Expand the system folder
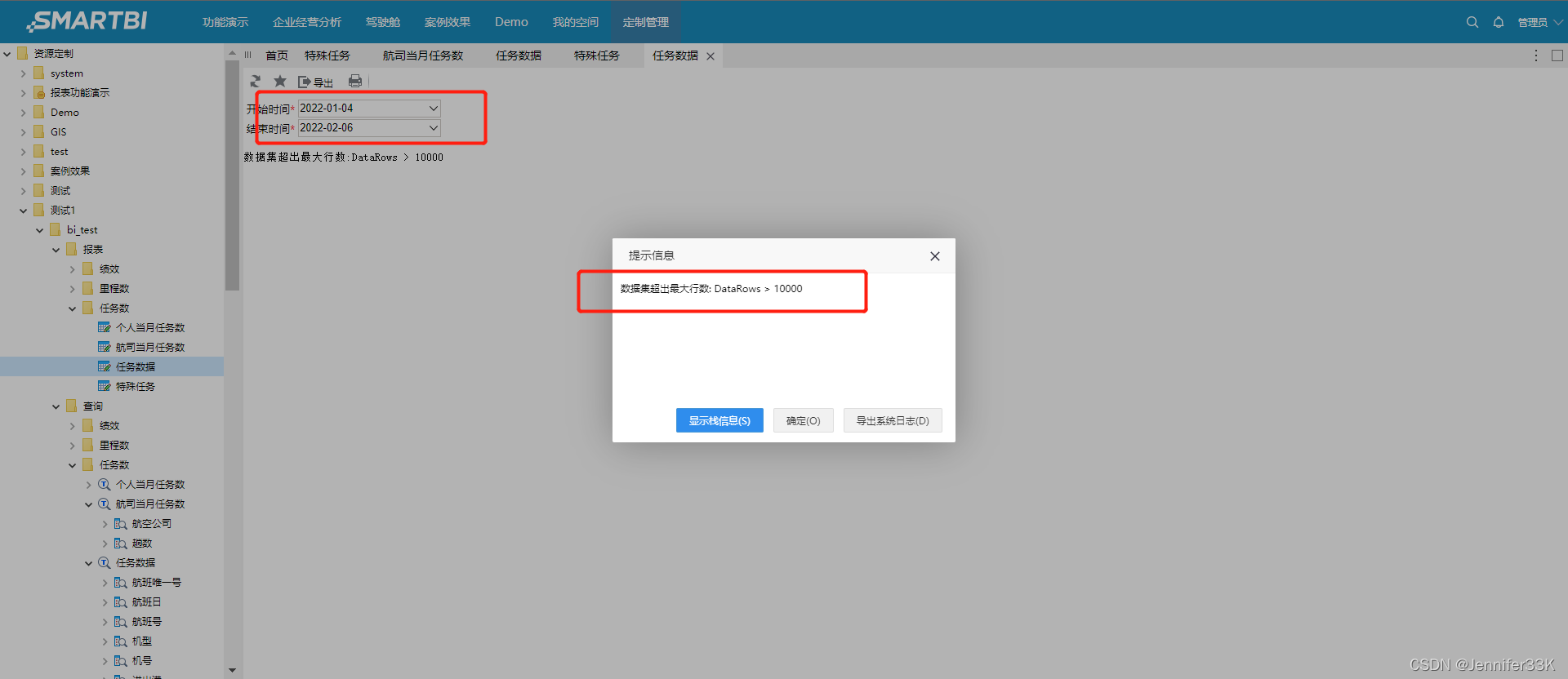The image size is (1568, 679). point(24,73)
